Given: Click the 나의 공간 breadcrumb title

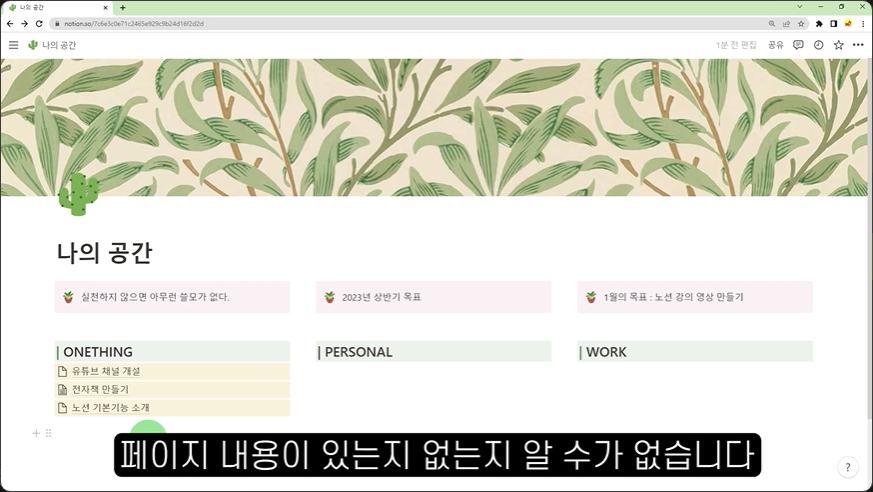Looking at the screenshot, I should [x=59, y=46].
